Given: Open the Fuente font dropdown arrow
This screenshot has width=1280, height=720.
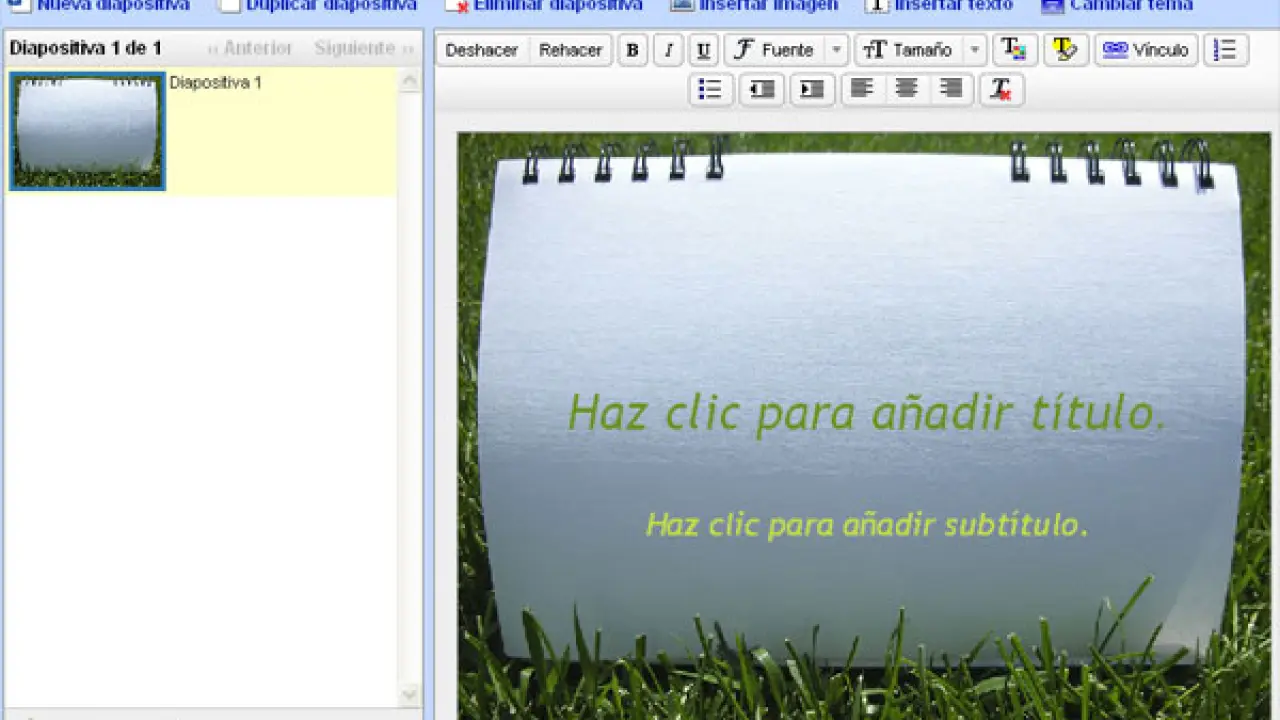Looking at the screenshot, I should (x=837, y=50).
